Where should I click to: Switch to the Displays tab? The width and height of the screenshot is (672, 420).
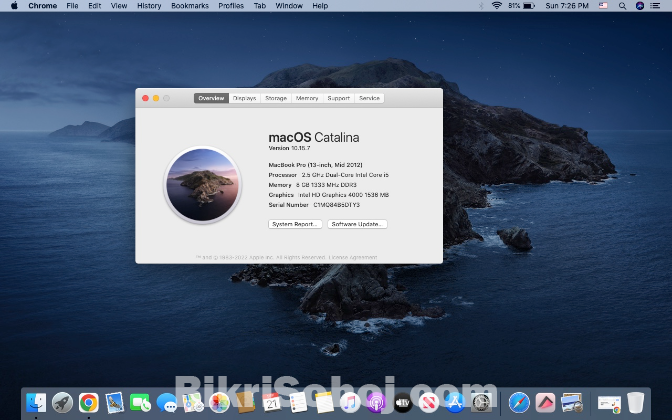click(244, 98)
